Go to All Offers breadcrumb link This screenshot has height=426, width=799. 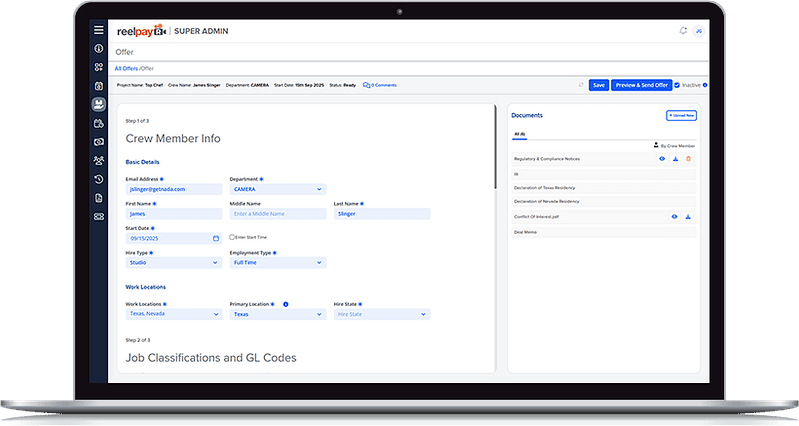click(x=126, y=68)
